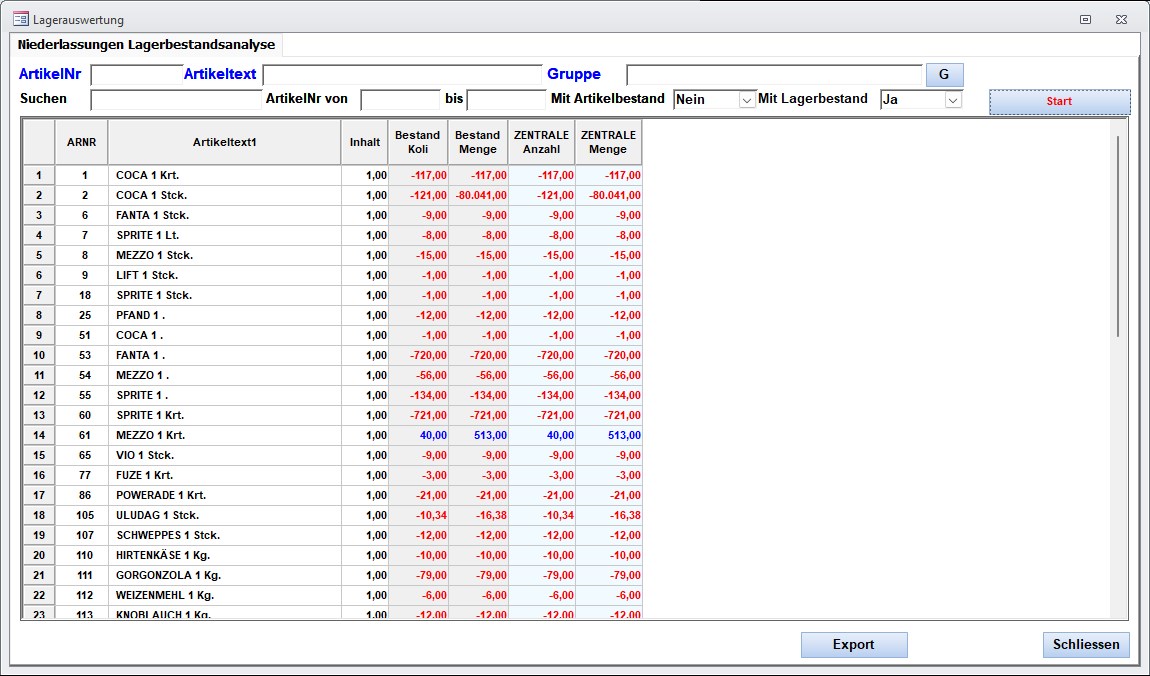This screenshot has height=676, width=1150.
Task: Focus the ArtikelNr input field
Action: (x=137, y=75)
